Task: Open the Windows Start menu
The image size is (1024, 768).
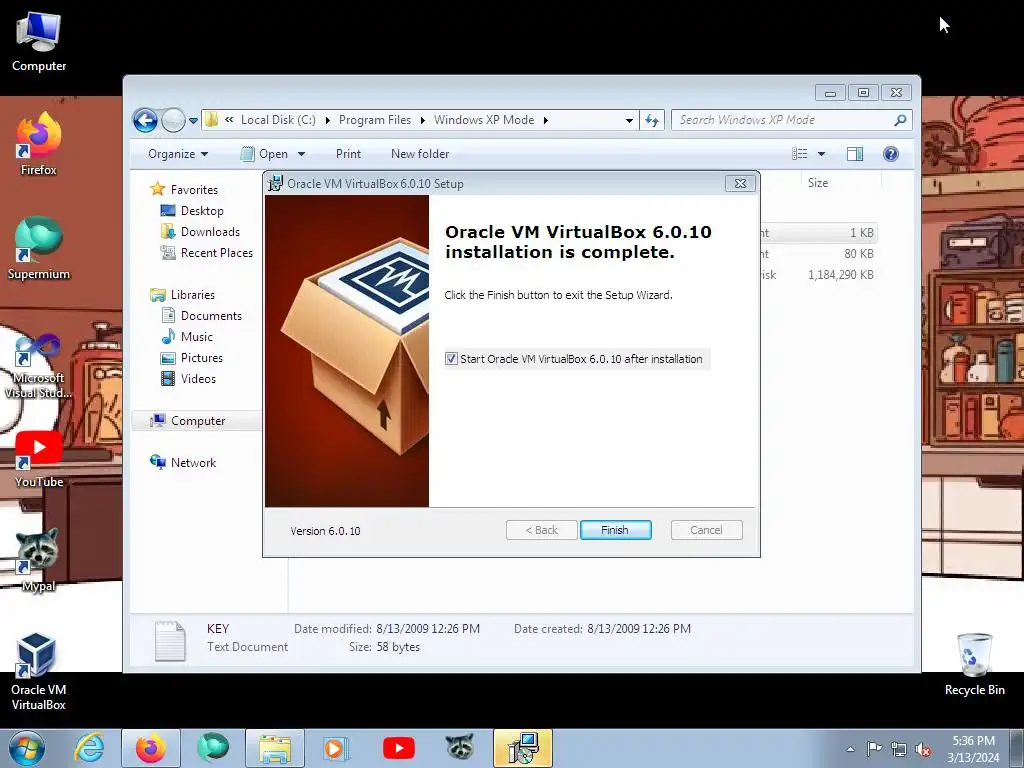Action: coord(27,748)
